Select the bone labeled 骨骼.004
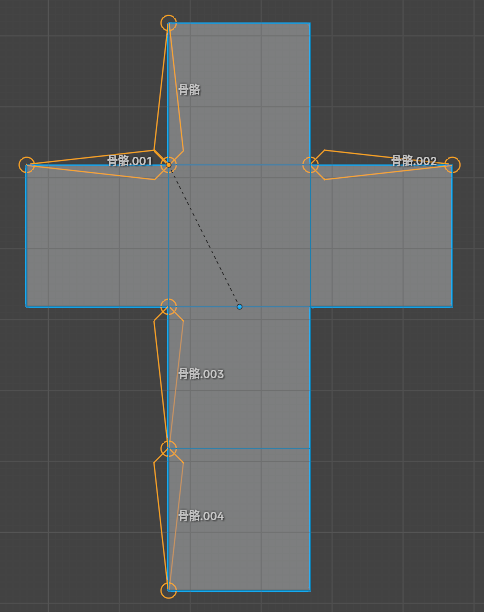Image resolution: width=484 pixels, height=612 pixels. coord(169,521)
